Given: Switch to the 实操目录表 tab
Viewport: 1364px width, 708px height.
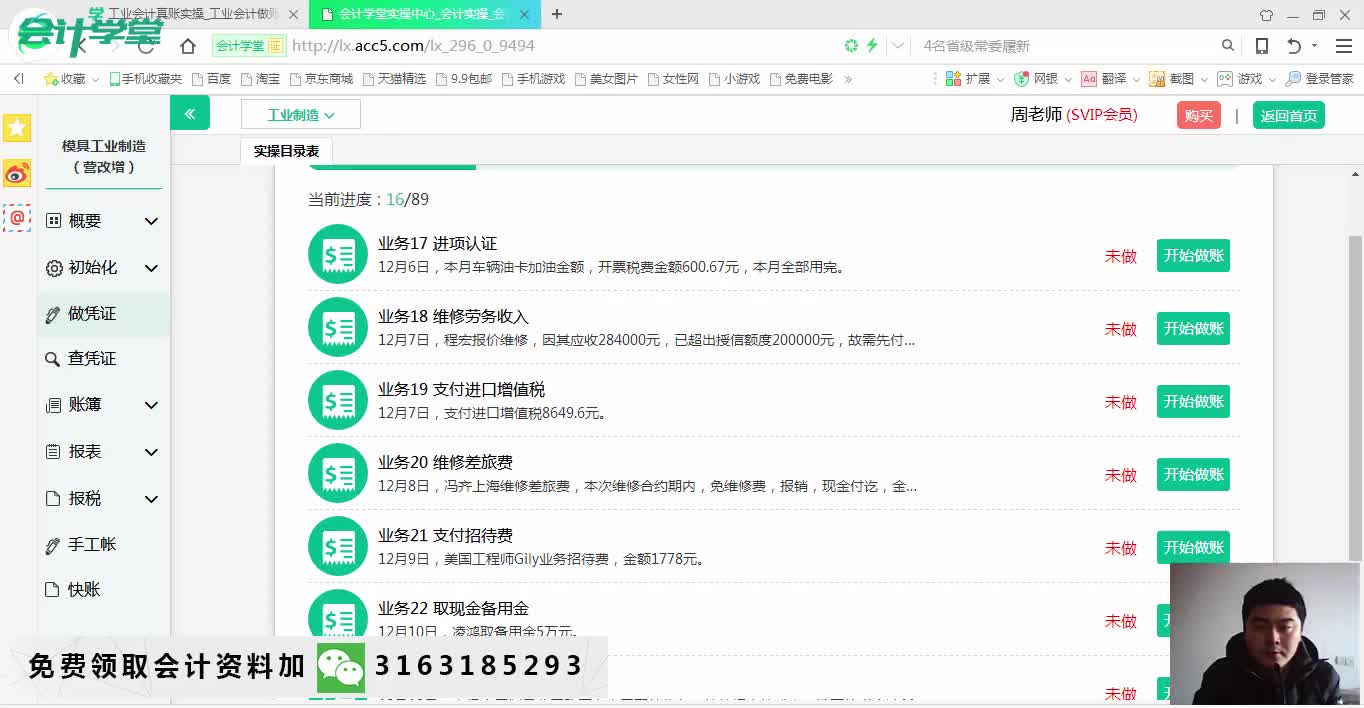Looking at the screenshot, I should point(287,151).
